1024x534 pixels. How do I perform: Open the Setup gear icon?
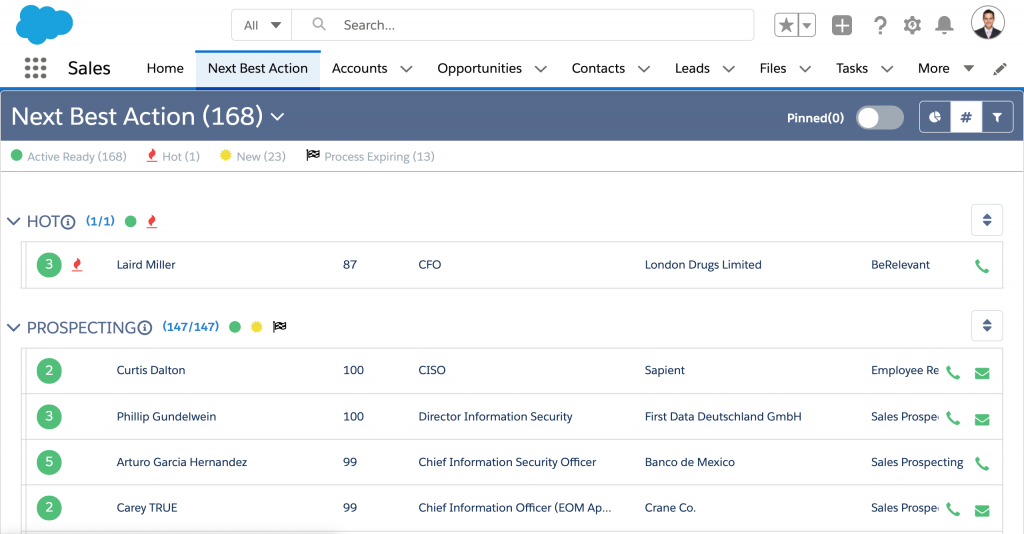click(912, 25)
